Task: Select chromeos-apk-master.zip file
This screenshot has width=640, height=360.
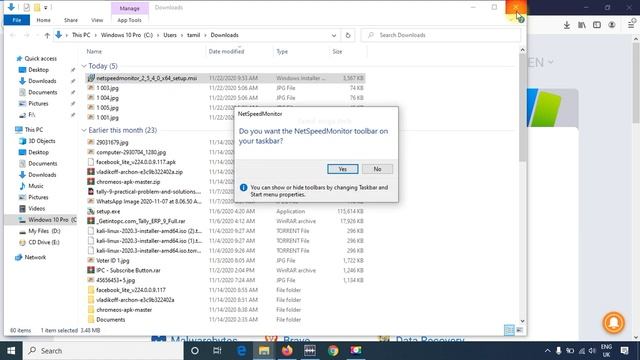Action: [128, 182]
